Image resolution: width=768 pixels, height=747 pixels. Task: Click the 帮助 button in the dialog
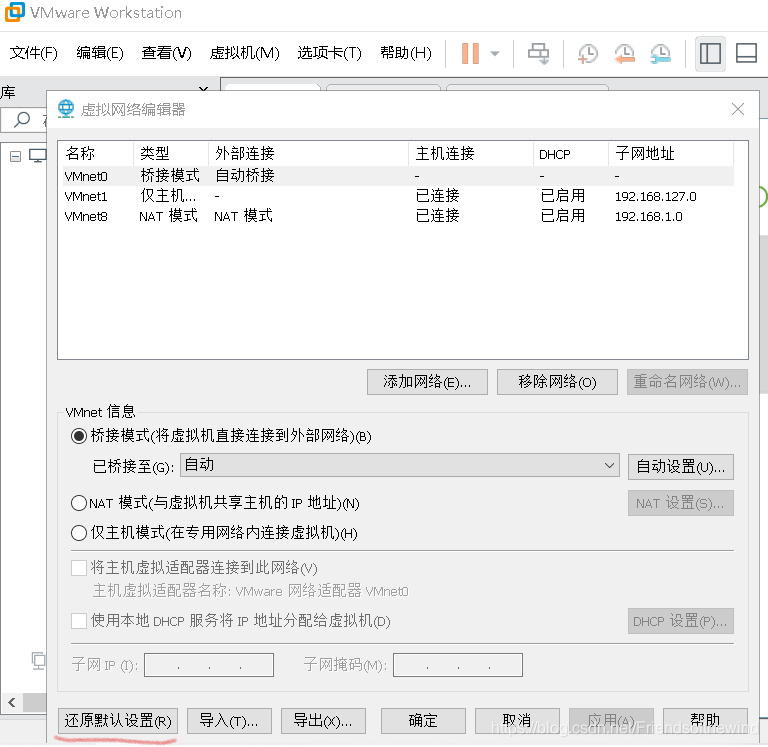[705, 721]
